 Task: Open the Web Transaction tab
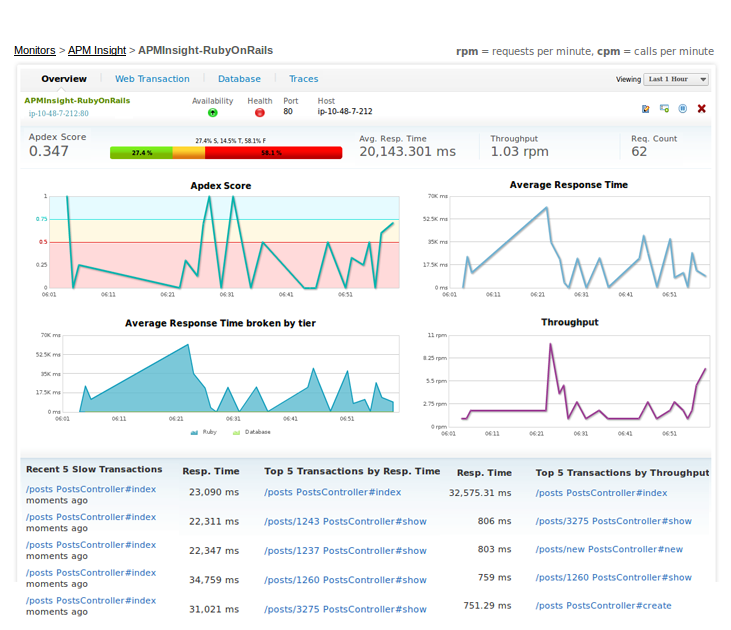point(152,79)
